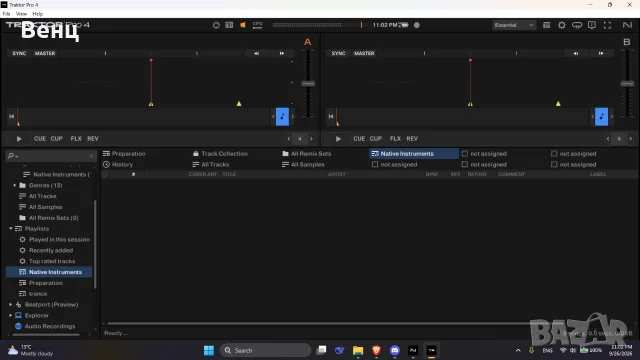Toggle FLX mode on deck A
The width and height of the screenshot is (640, 360).
[x=76, y=139]
